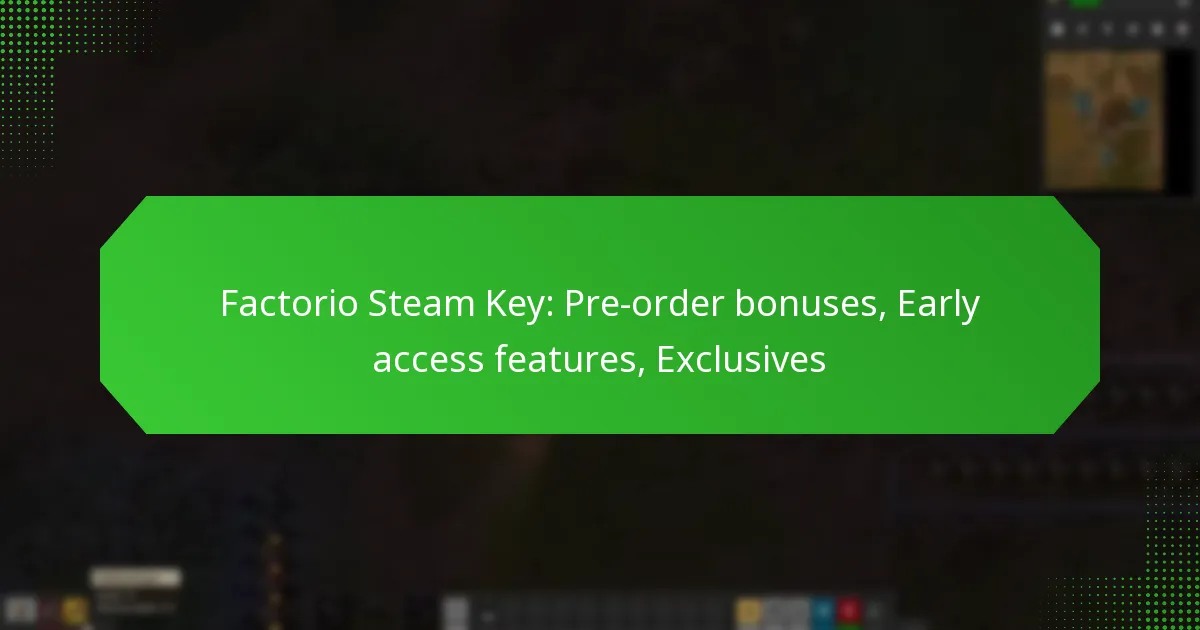Viewport: 1200px width, 630px height.
Task: Click the first light-grey slot of the center hotbar
Action: [455, 612]
